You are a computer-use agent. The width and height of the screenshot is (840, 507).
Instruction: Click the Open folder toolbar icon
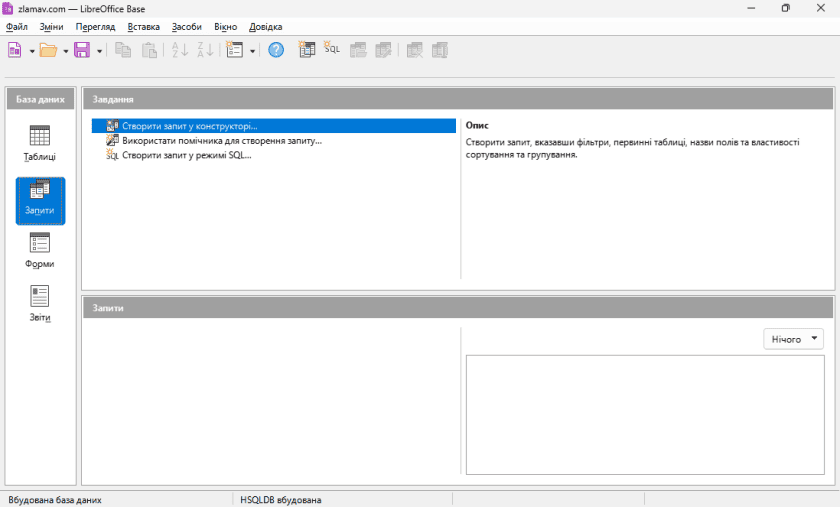coord(48,50)
